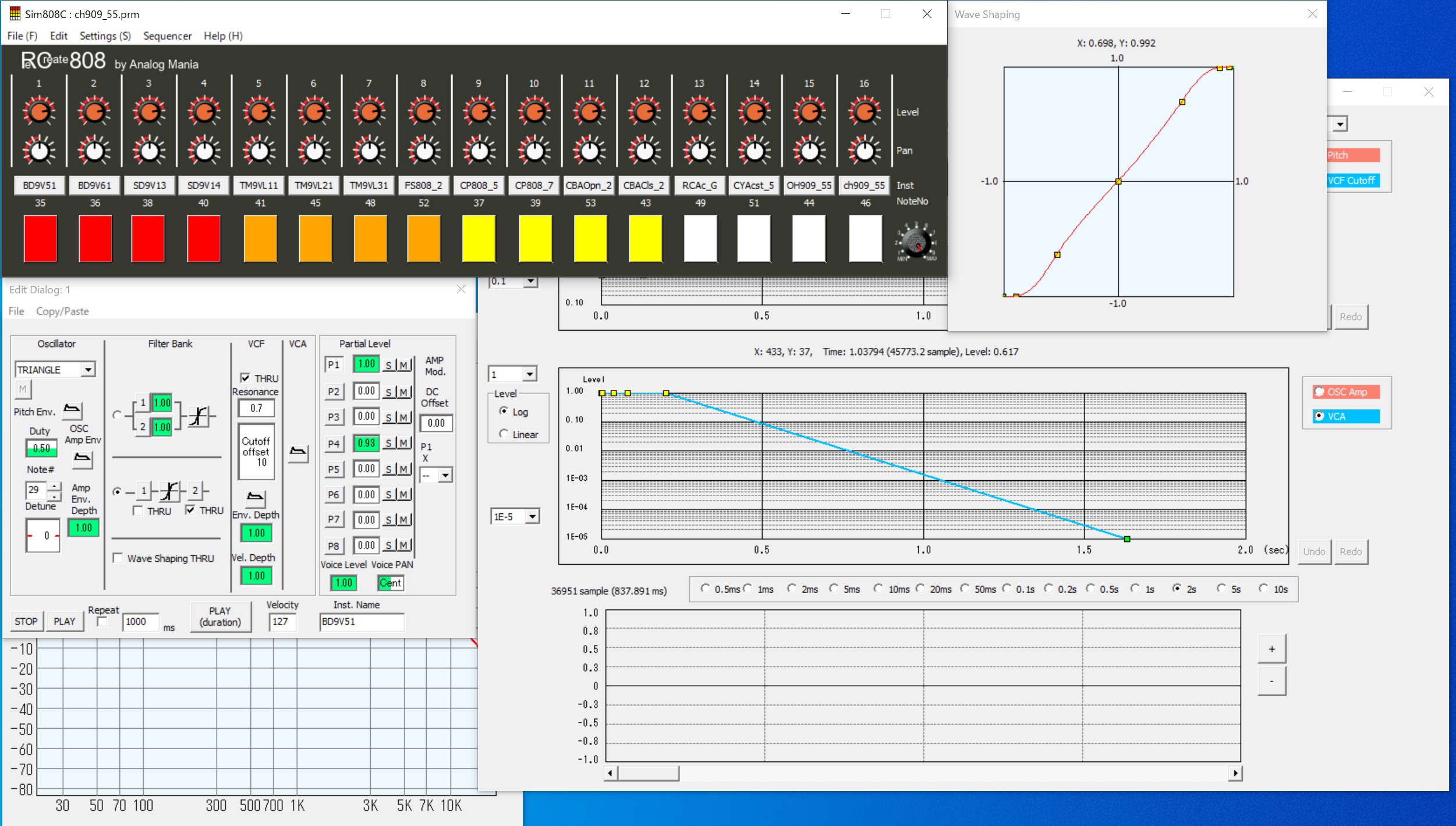The image size is (1456, 826).
Task: Toggle the Repeat checkbox
Action: coord(102,622)
